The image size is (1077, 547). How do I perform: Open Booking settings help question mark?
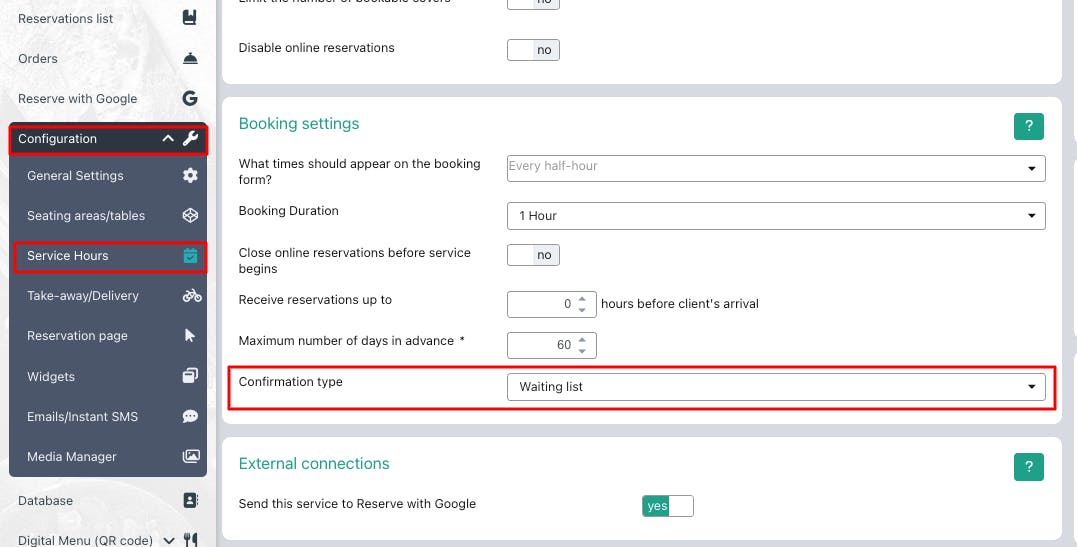point(1028,126)
